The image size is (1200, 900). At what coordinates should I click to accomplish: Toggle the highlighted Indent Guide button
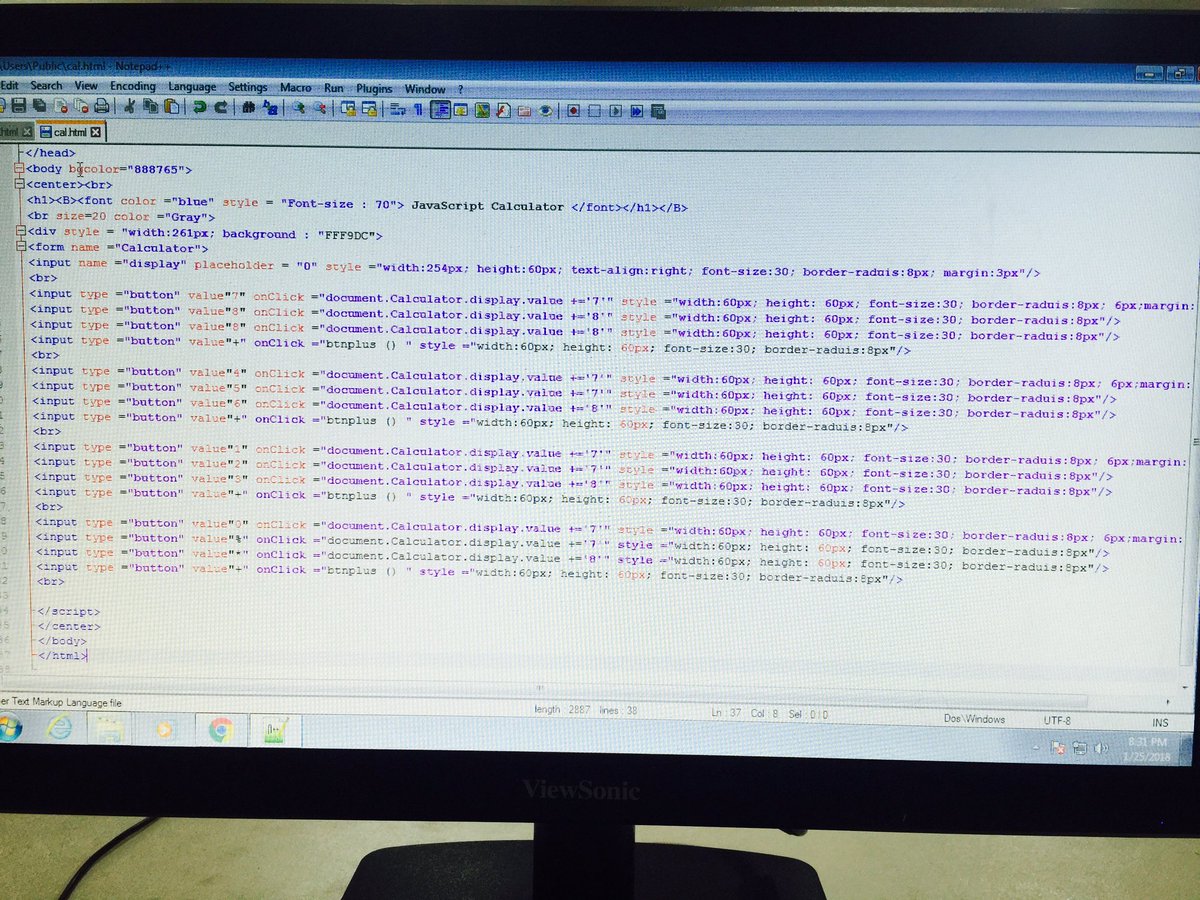coord(440,109)
